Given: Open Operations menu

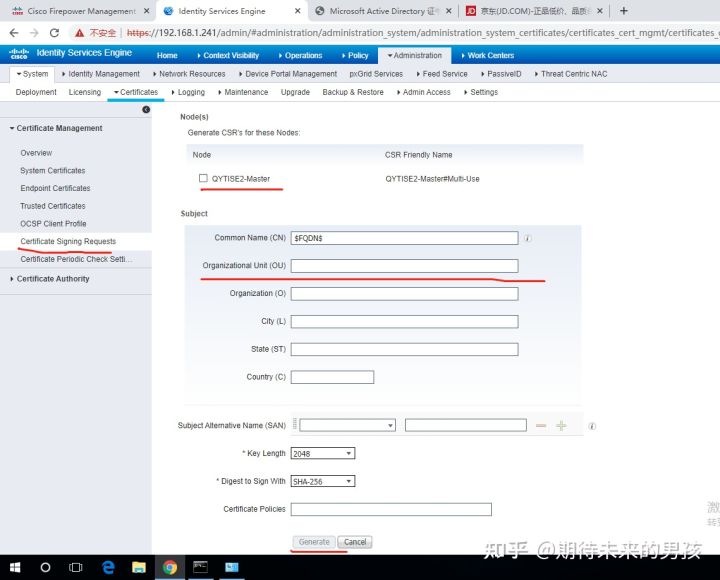Looking at the screenshot, I should pos(300,55).
